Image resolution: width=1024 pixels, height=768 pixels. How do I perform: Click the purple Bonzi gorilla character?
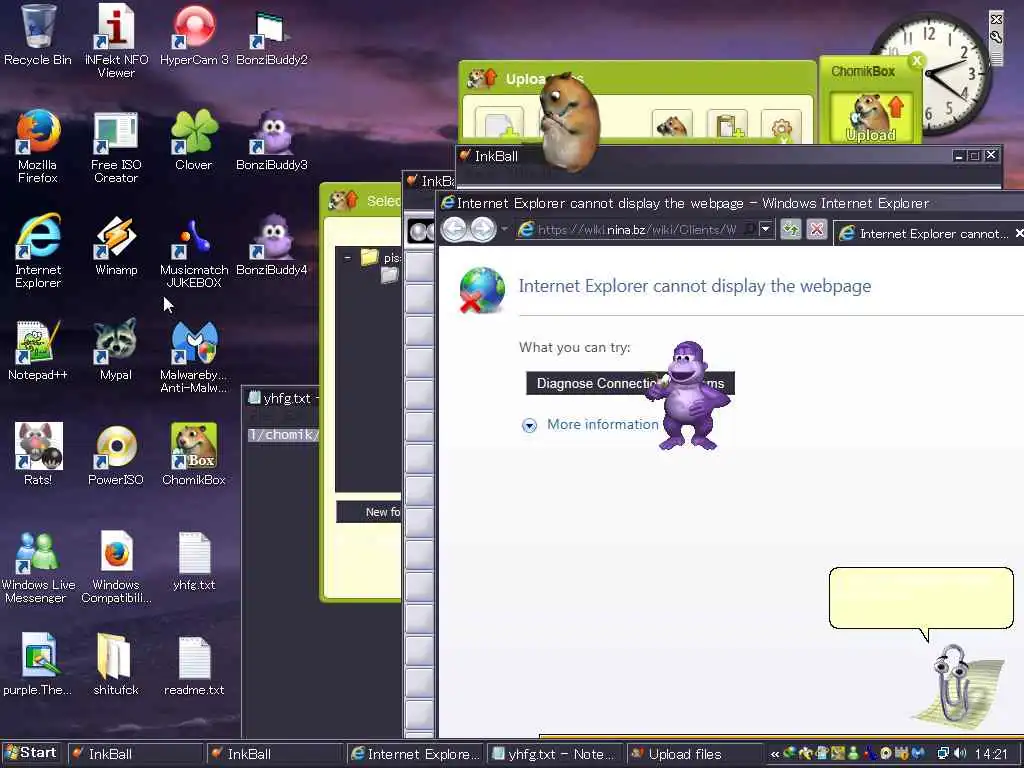coord(689,396)
